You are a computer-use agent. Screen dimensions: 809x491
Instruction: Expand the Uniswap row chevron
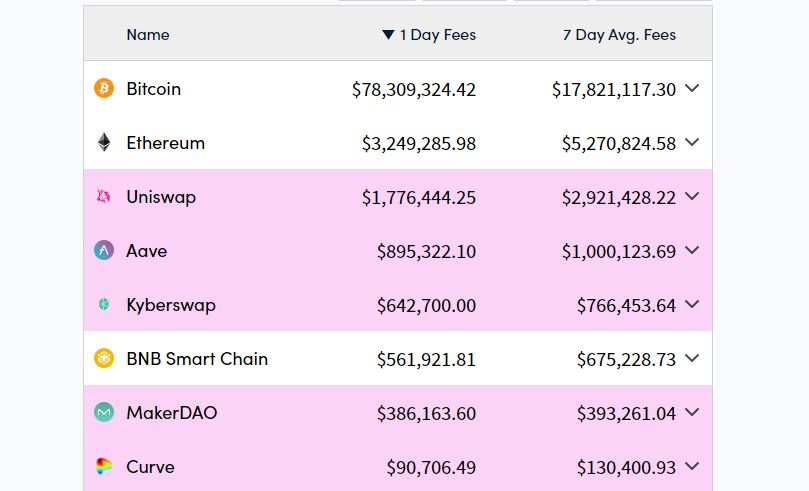point(692,196)
